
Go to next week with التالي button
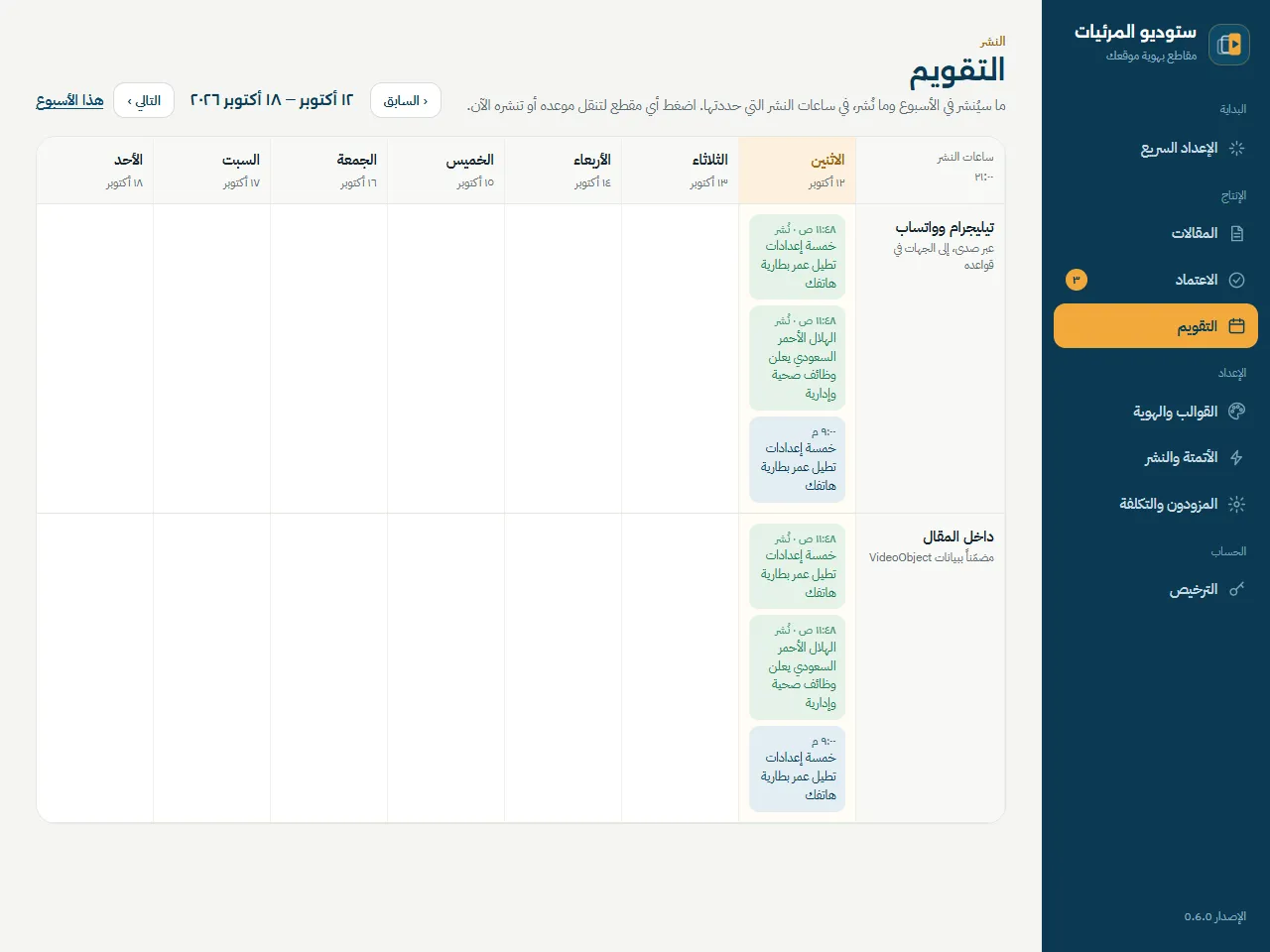144,100
